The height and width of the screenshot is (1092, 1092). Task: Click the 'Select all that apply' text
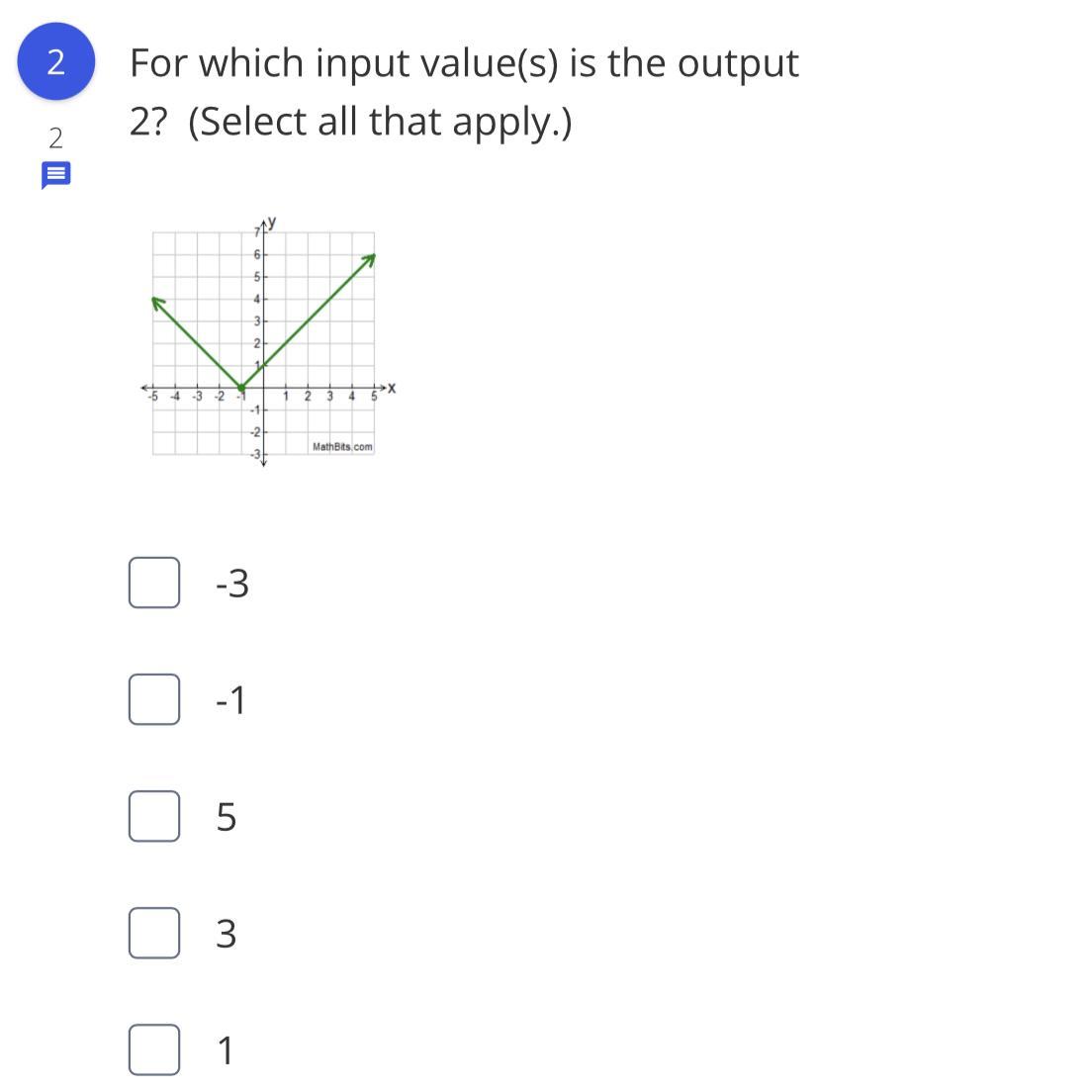click(x=380, y=122)
